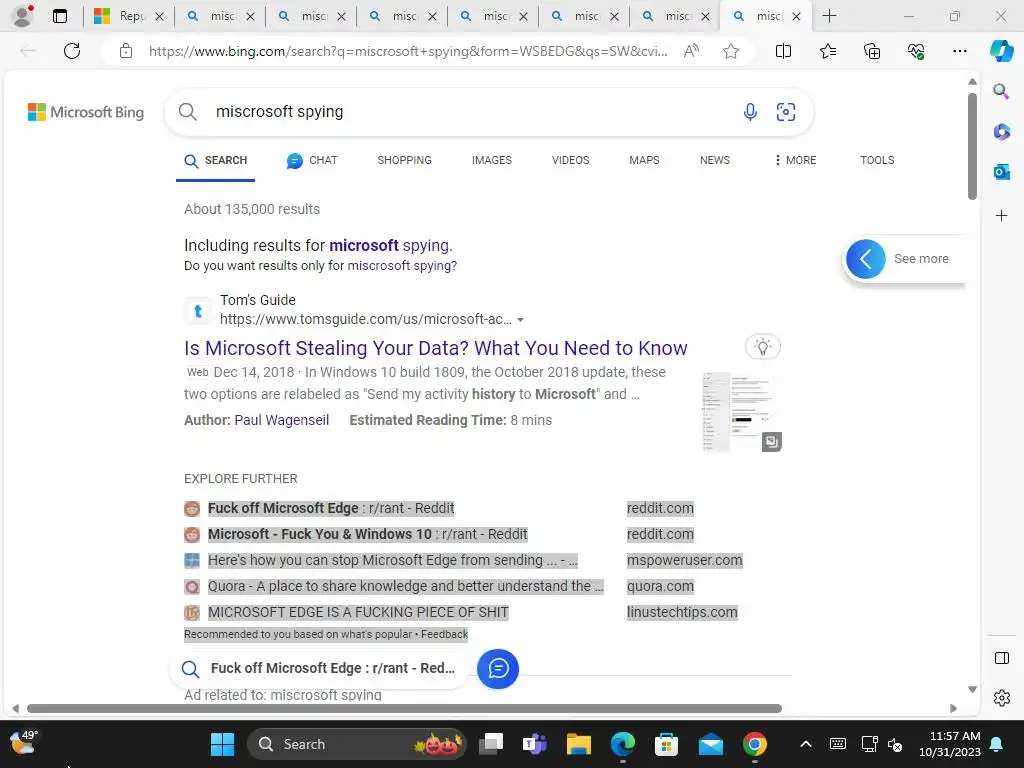Open Microsoft 365 sidebar icon
Screen dimensions: 1024x768
1001,132
